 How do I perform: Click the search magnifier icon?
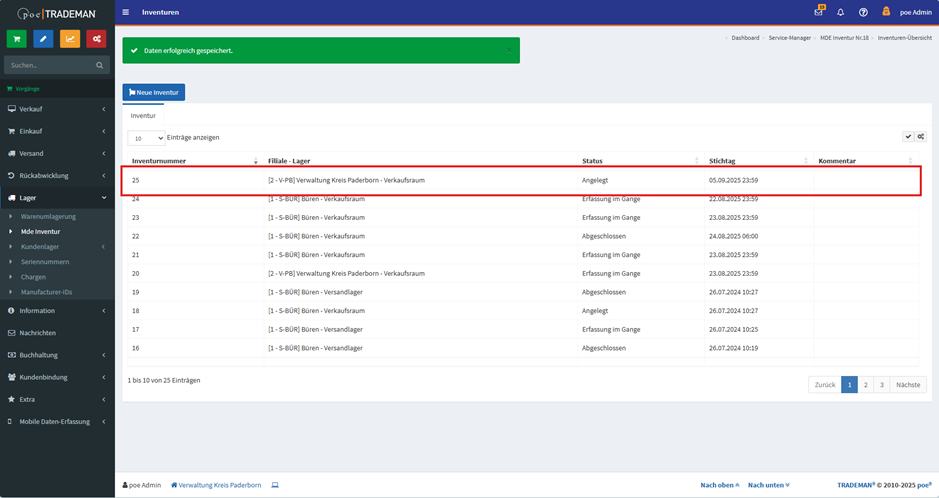click(x=99, y=65)
